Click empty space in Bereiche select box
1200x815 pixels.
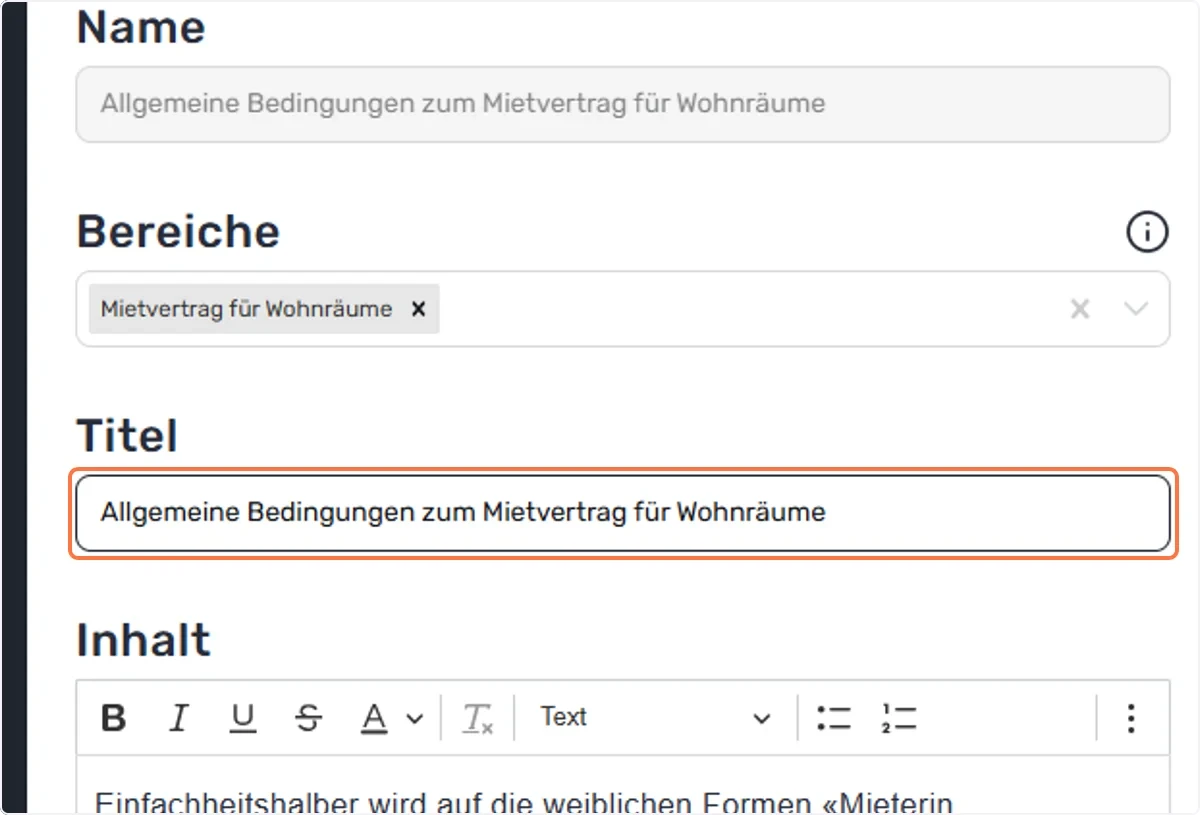pyautogui.click(x=750, y=309)
